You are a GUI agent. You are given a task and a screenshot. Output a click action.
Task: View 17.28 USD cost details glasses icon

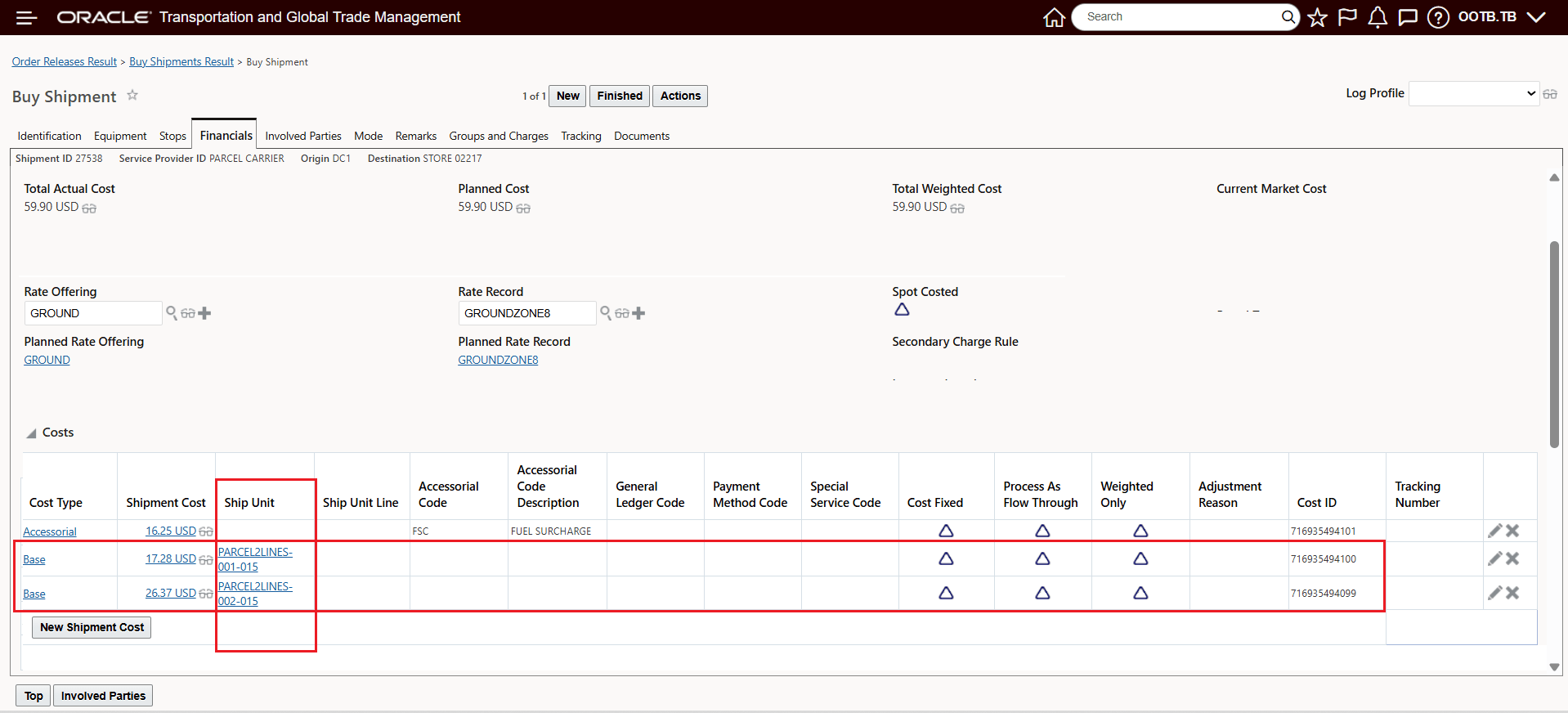(206, 560)
